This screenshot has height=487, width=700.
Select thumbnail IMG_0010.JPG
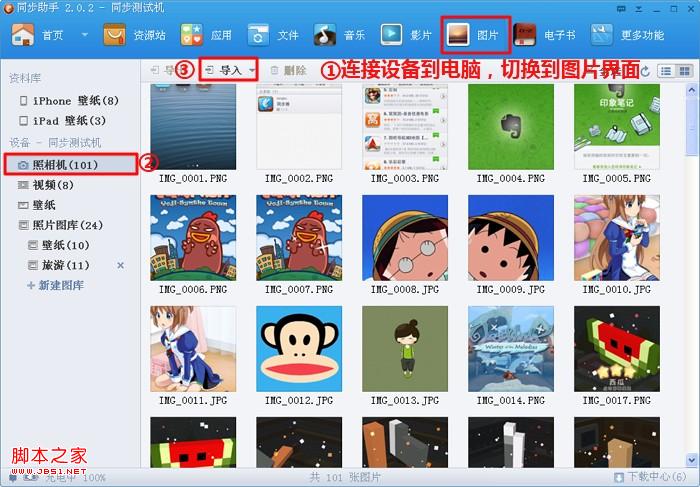(x=617, y=238)
